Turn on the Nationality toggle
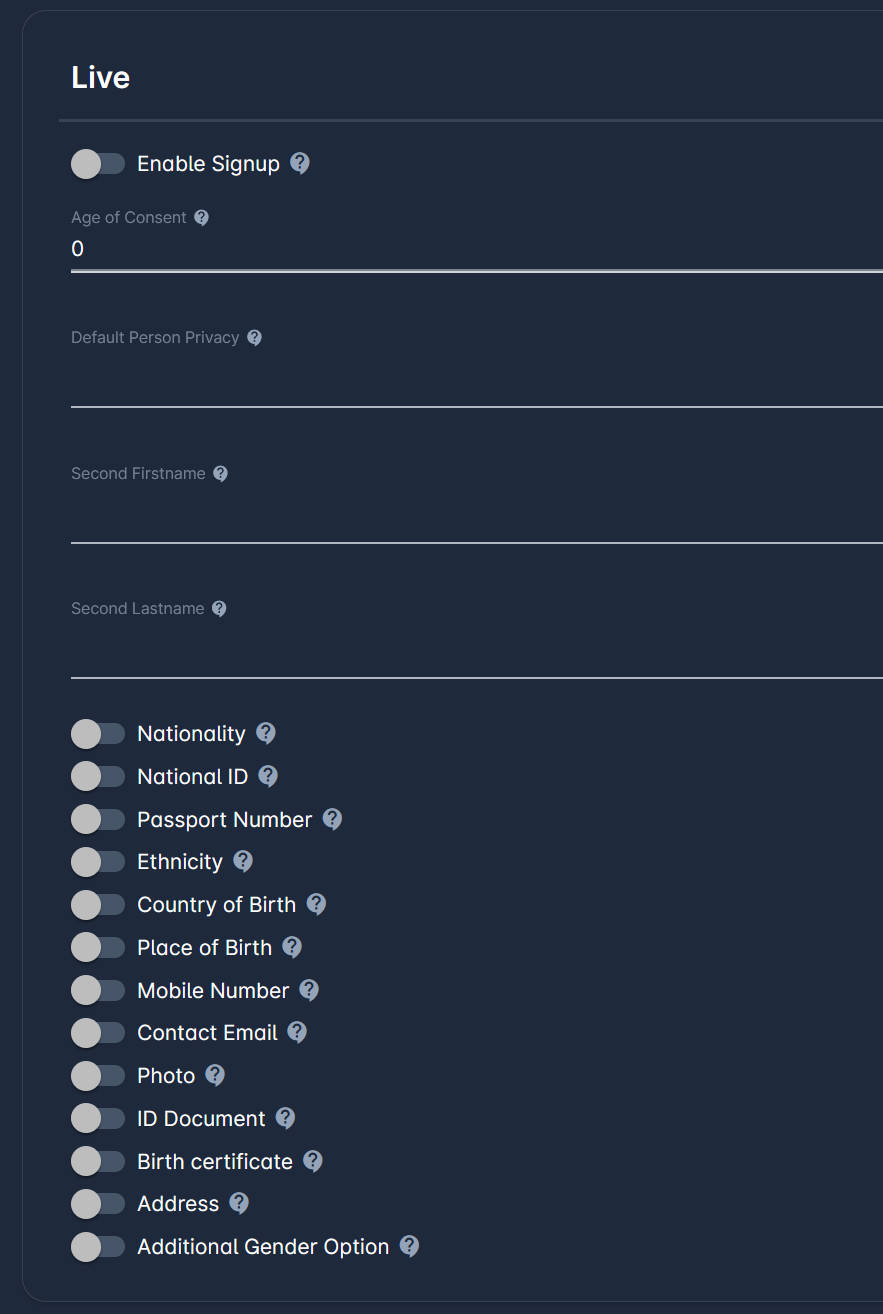883x1314 pixels. point(97,734)
